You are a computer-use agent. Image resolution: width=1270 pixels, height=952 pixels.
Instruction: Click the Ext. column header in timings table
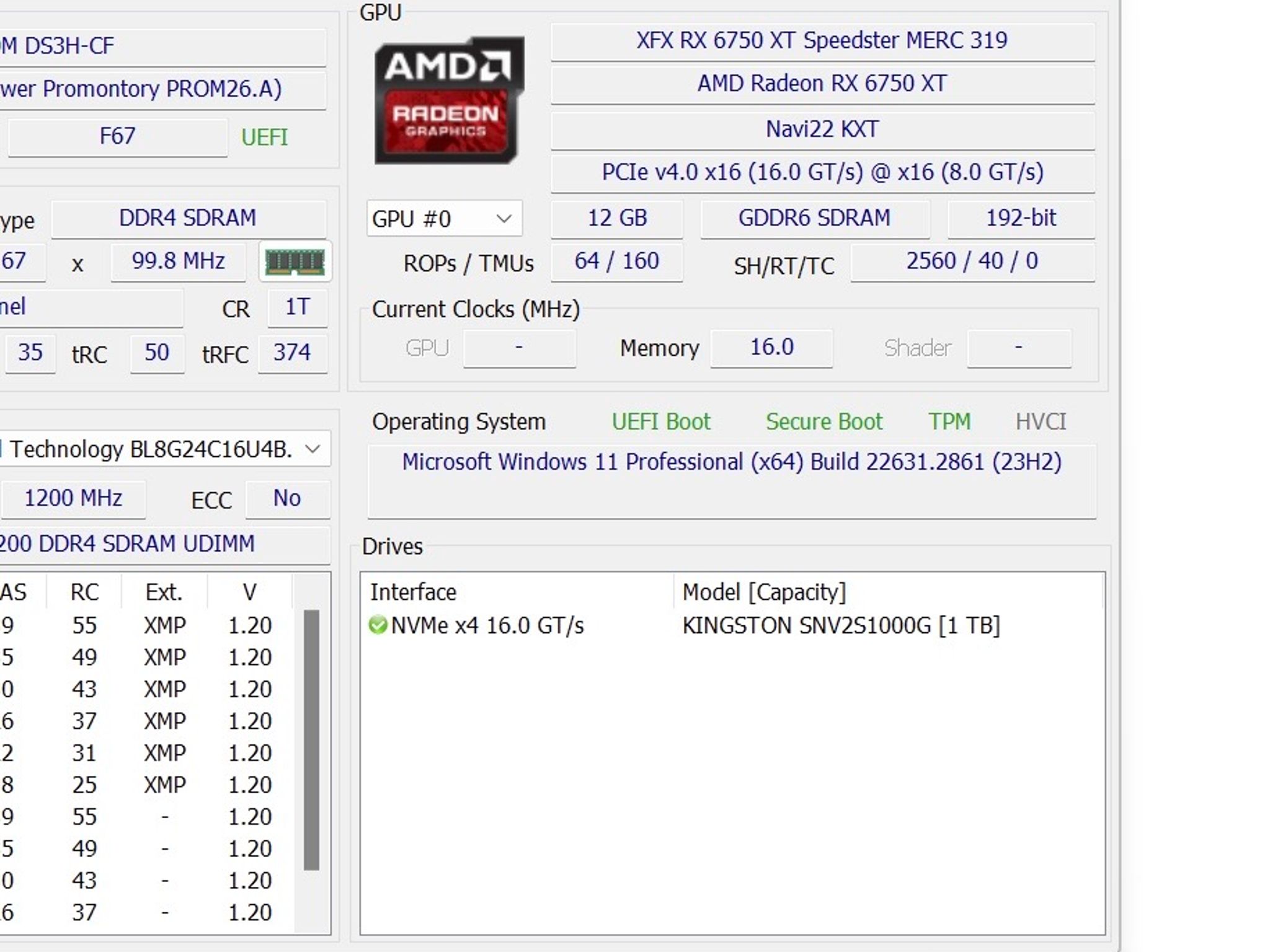pyautogui.click(x=164, y=593)
